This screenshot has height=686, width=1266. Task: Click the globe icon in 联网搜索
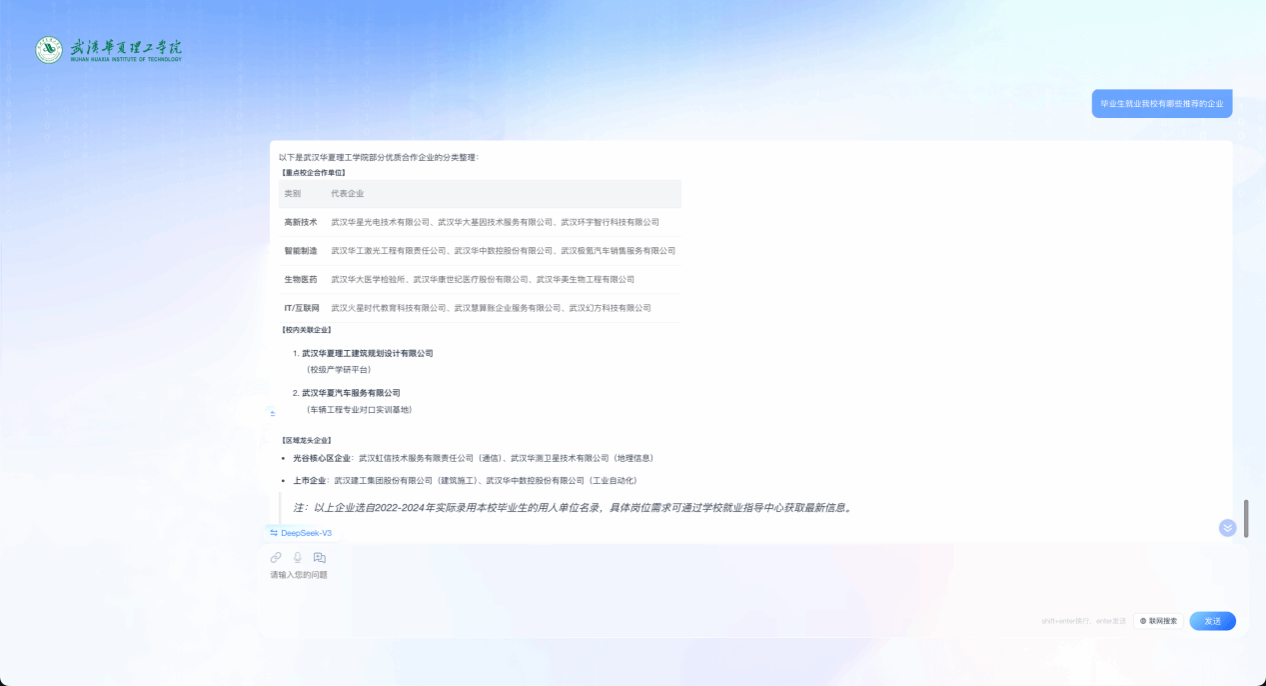click(1143, 621)
